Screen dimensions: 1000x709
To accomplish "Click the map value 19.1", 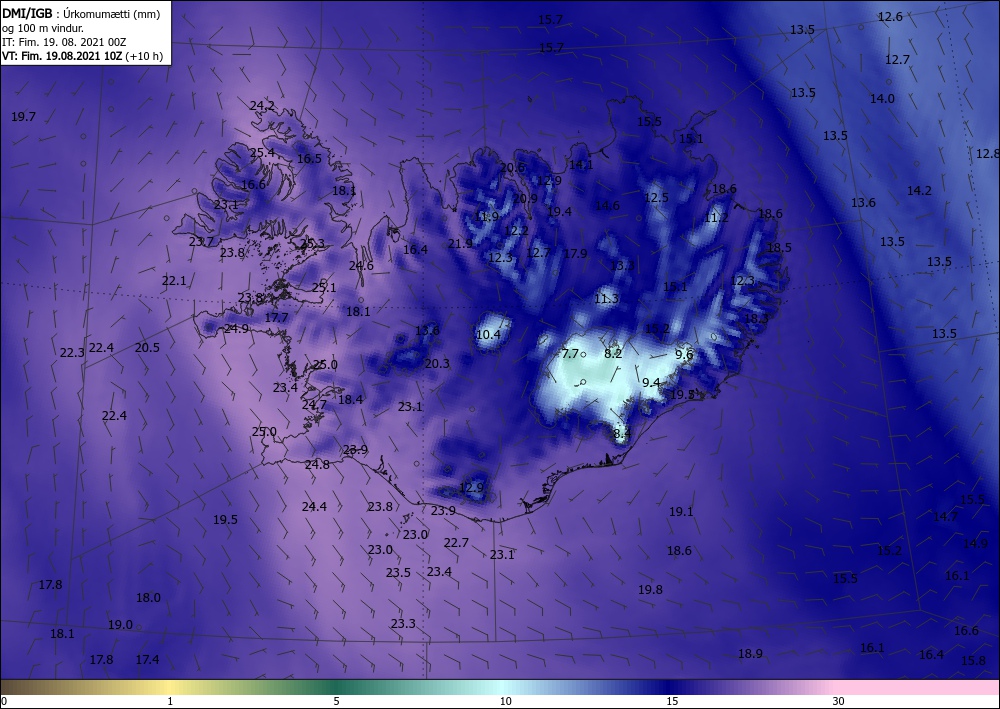I will coord(681,511).
